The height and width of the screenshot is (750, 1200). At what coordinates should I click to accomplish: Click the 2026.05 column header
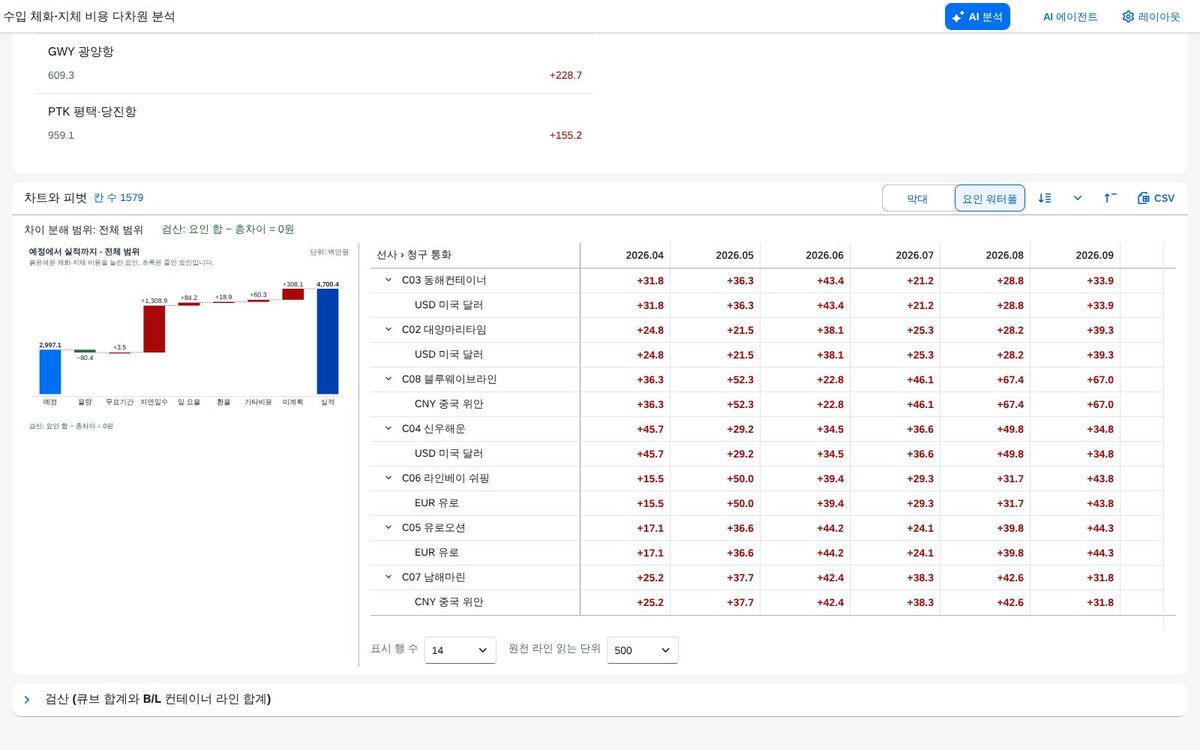[x=715, y=255]
